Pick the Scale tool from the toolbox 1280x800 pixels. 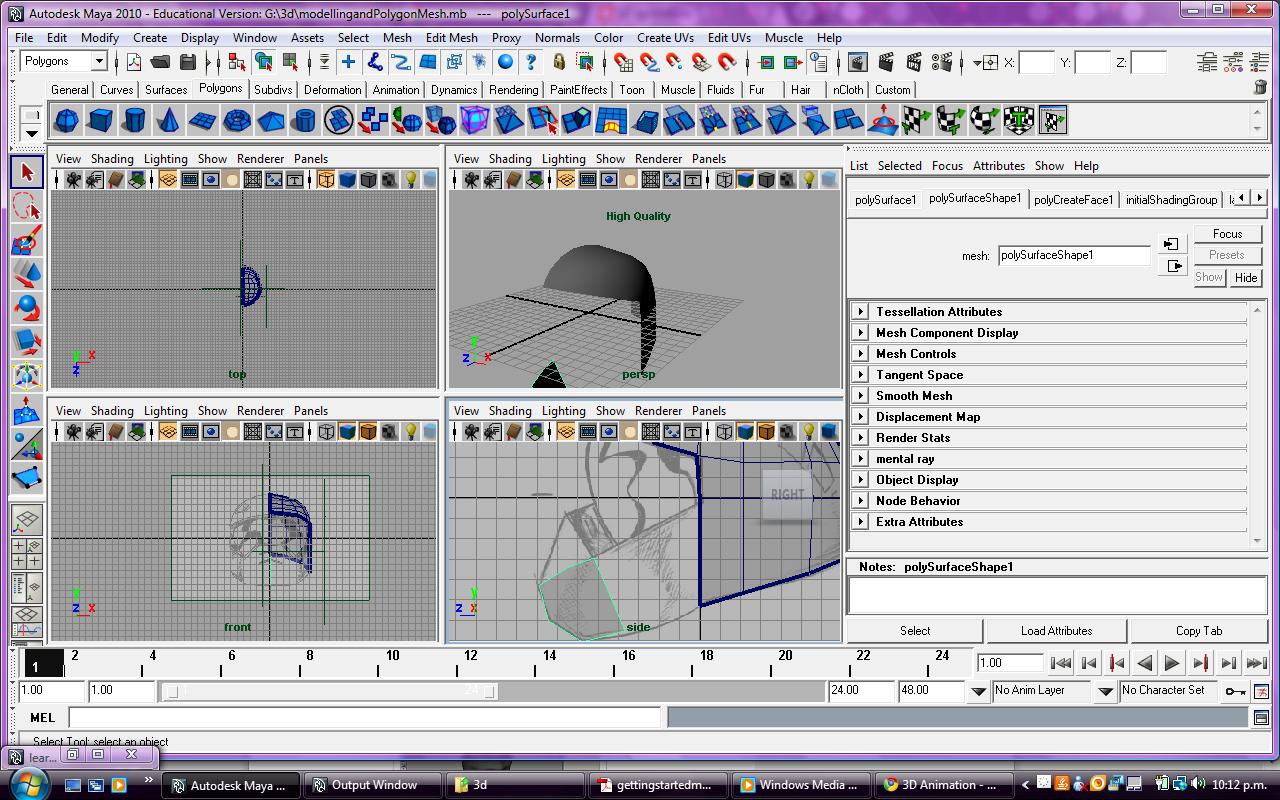27,339
